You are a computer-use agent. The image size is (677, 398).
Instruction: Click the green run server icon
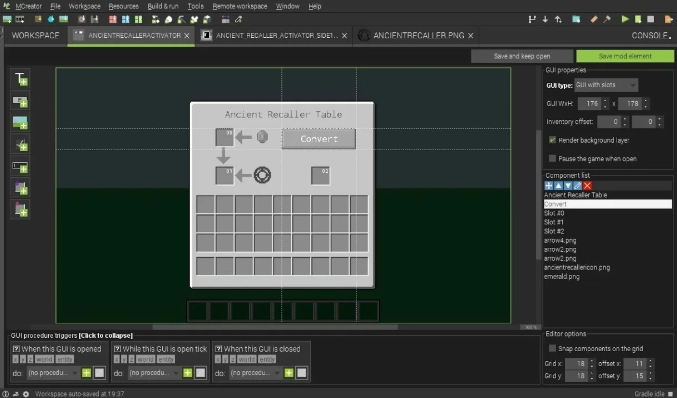[638, 19]
